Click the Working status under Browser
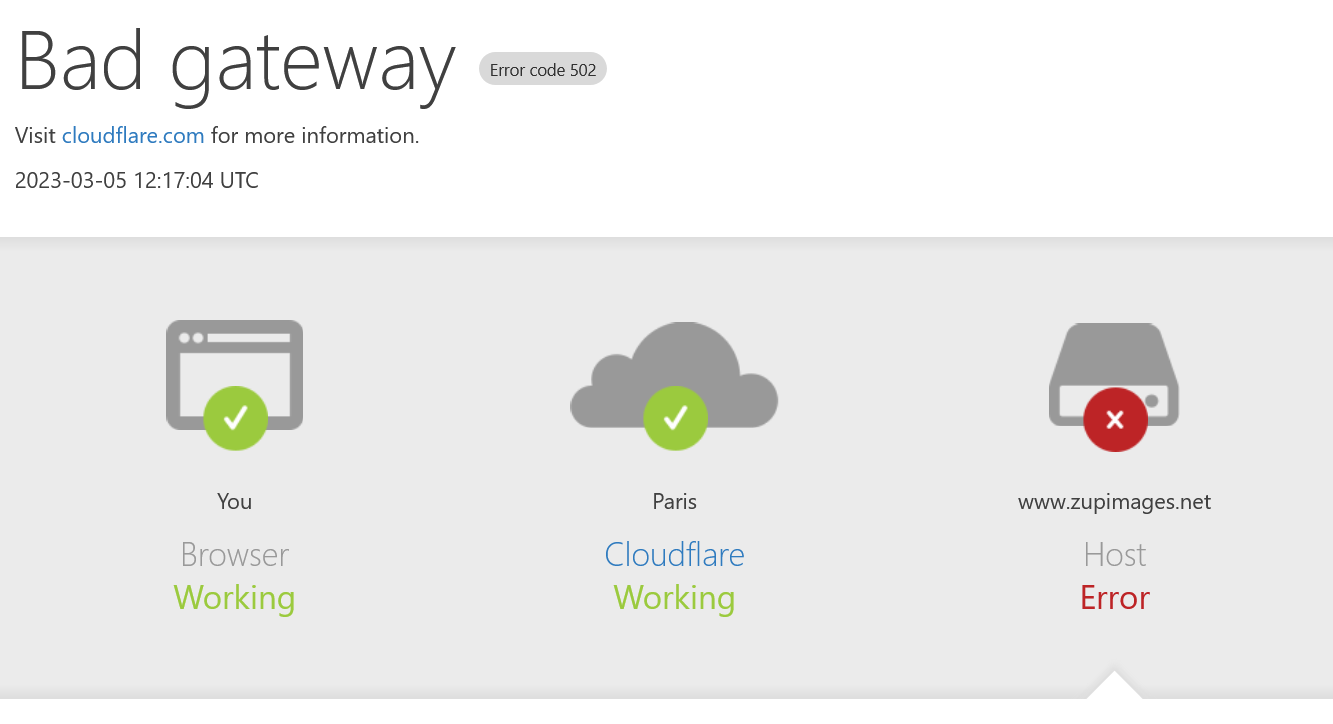 tap(234, 598)
